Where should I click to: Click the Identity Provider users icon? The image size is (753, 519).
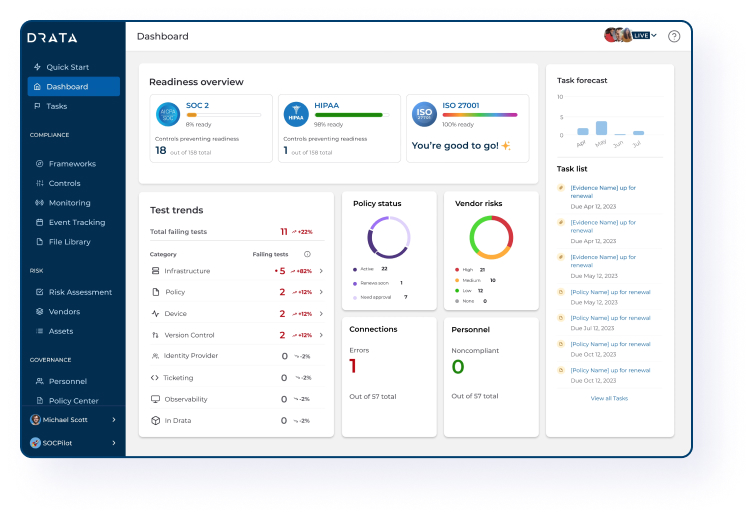click(x=155, y=356)
